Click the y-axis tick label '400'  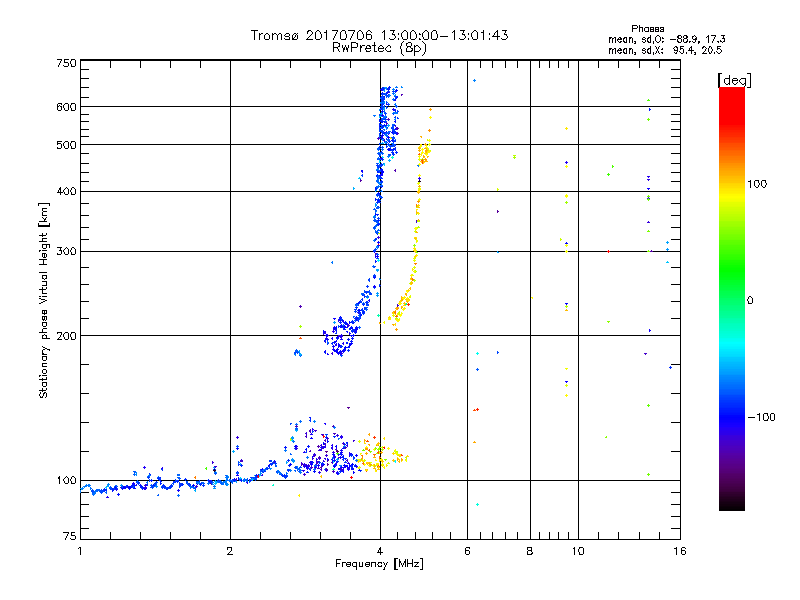click(x=66, y=192)
